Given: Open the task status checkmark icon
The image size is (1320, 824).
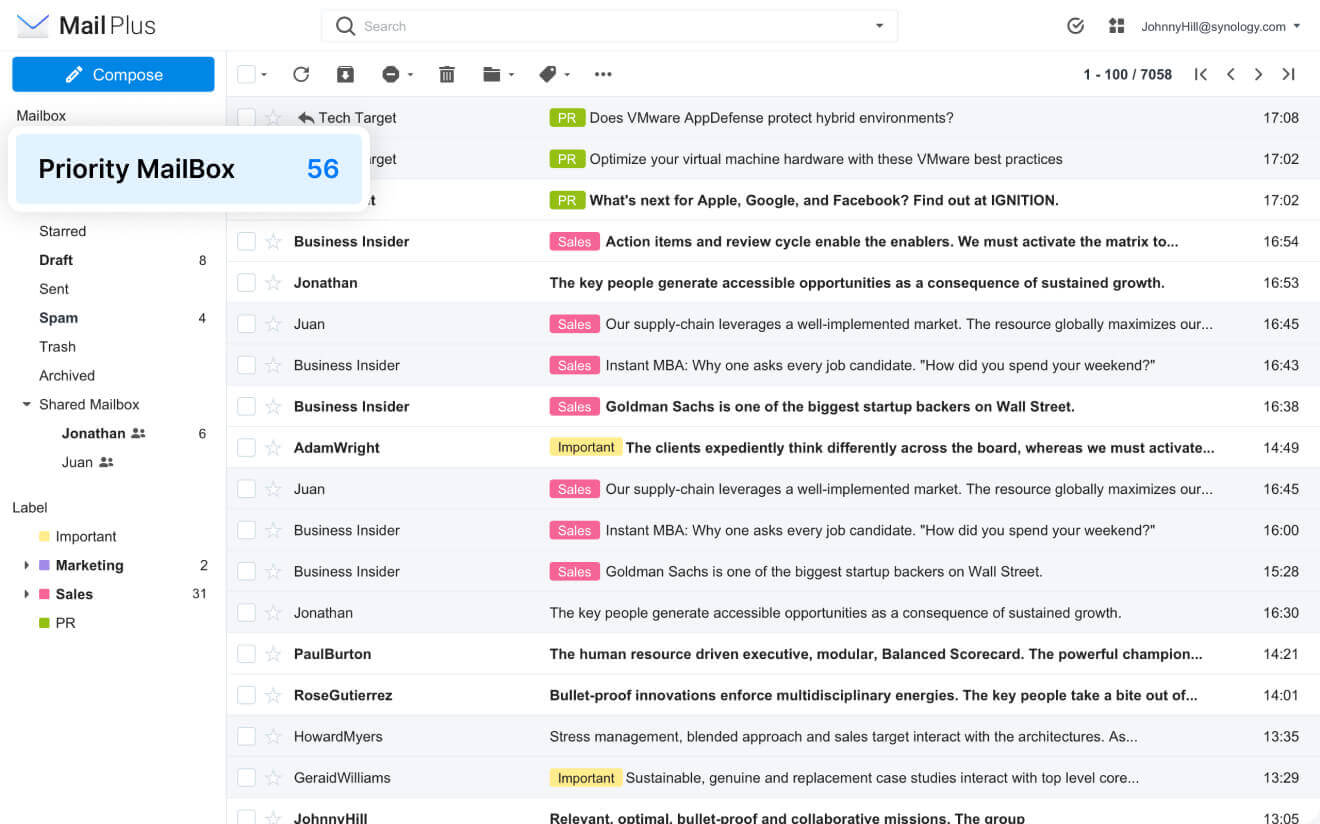Looking at the screenshot, I should click(1076, 26).
